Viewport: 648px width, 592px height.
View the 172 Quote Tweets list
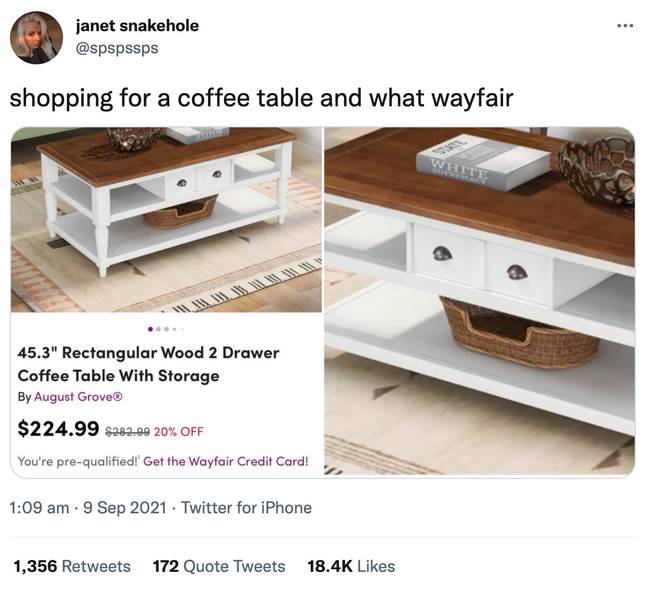coord(219,566)
